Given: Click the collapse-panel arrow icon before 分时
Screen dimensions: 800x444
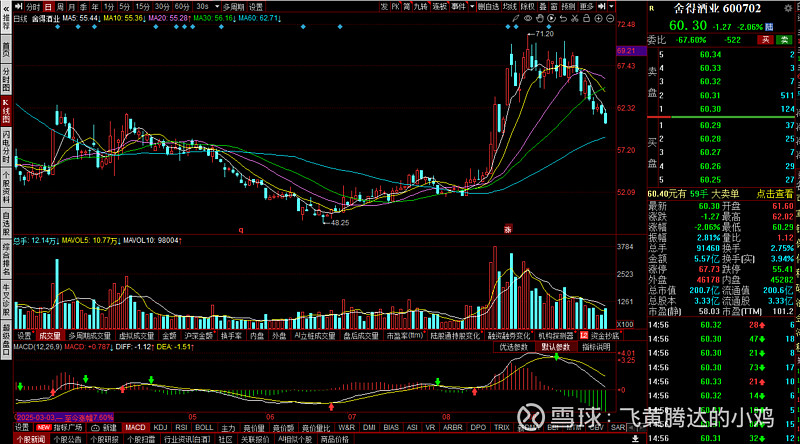Looking at the screenshot, I should coord(19,7).
